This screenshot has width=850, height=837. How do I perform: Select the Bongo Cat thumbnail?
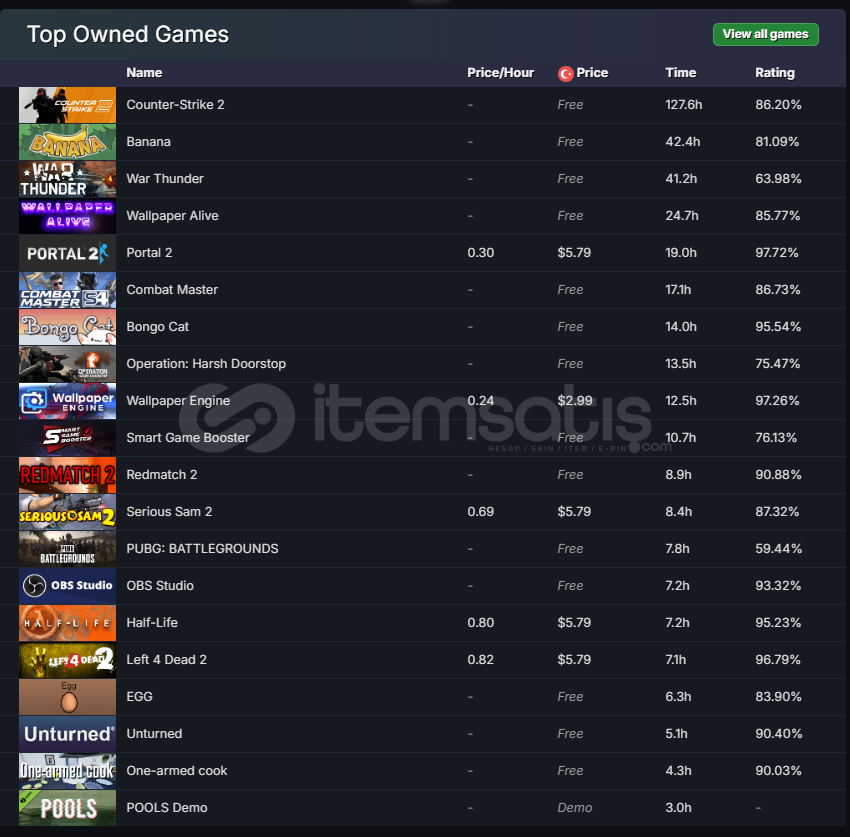point(67,327)
